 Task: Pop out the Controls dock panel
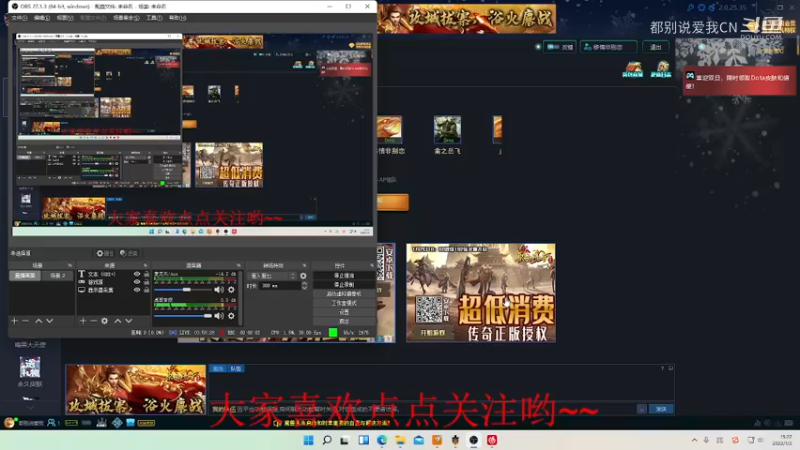[371, 265]
